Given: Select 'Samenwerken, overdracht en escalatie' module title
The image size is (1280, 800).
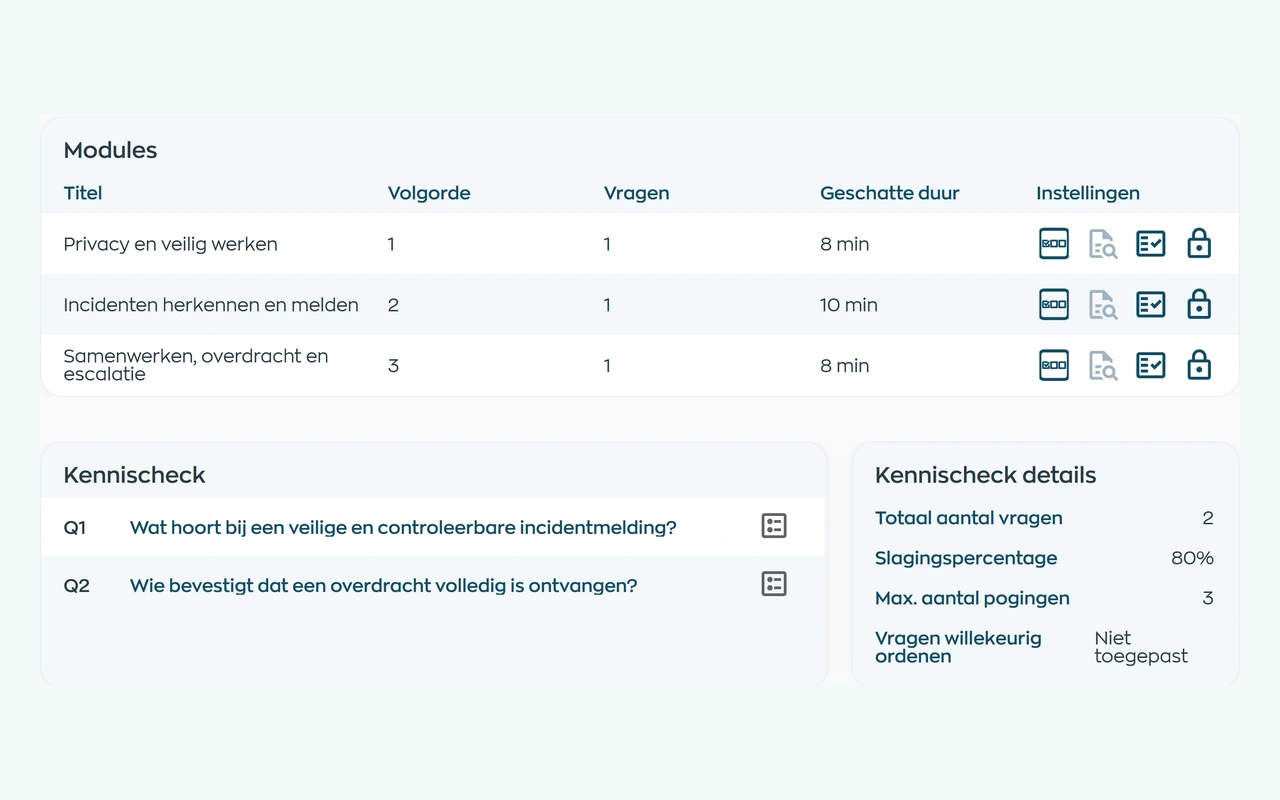Looking at the screenshot, I should click(196, 365).
